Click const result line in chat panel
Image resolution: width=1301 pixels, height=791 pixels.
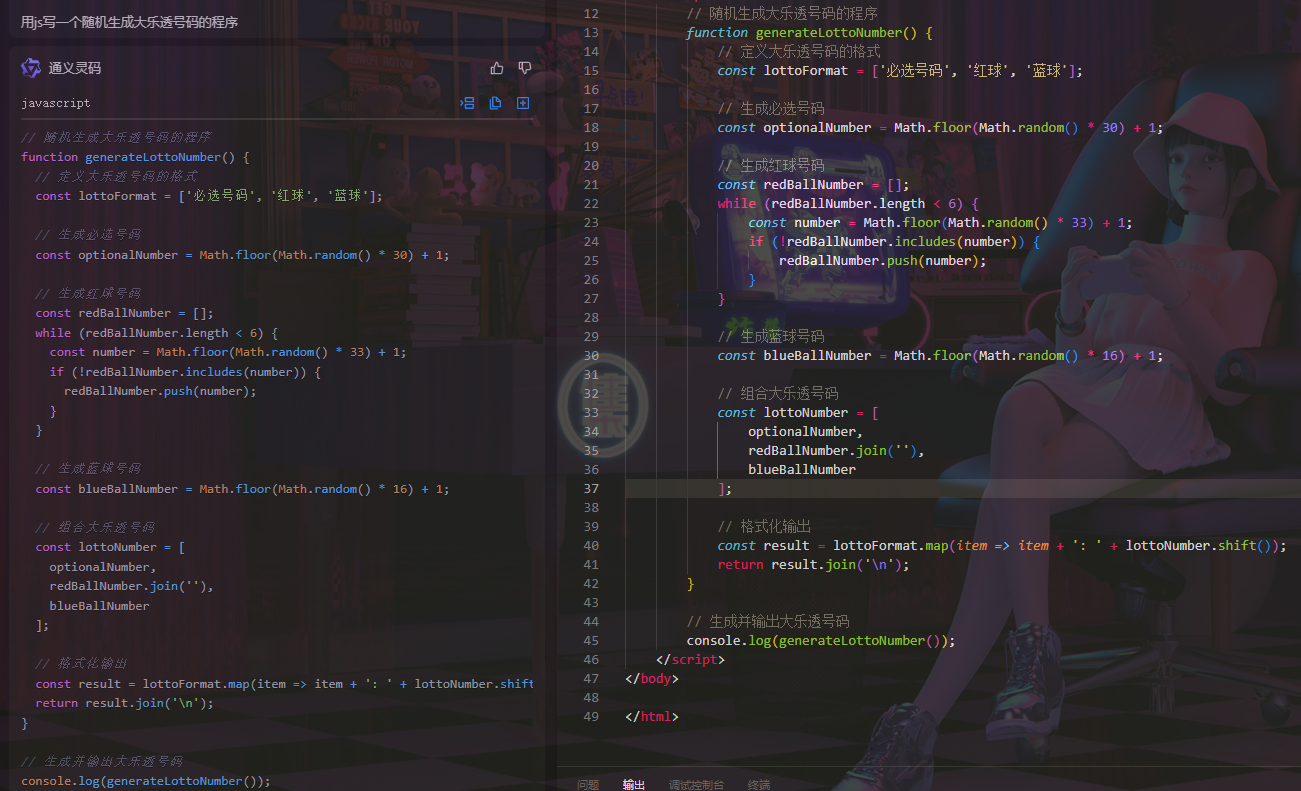pos(284,684)
